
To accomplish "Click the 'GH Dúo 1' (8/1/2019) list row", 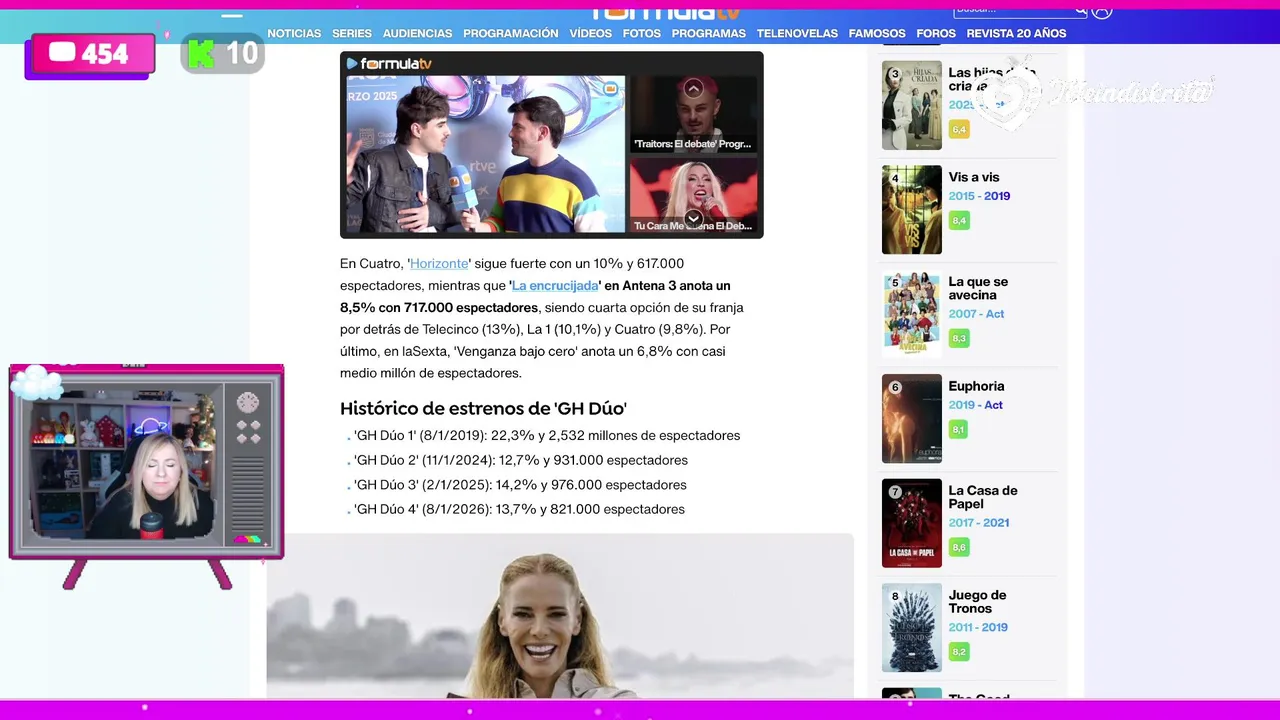I will pyautogui.click(x=547, y=435).
